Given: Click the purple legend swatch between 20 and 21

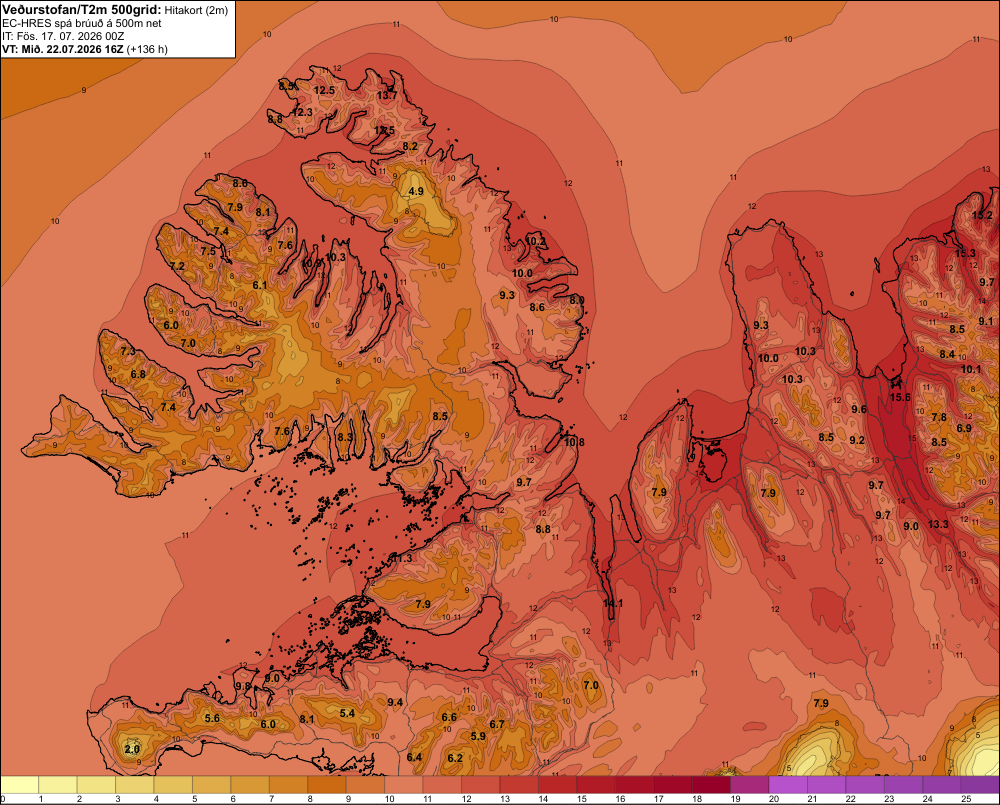Looking at the screenshot, I should click(x=789, y=785).
